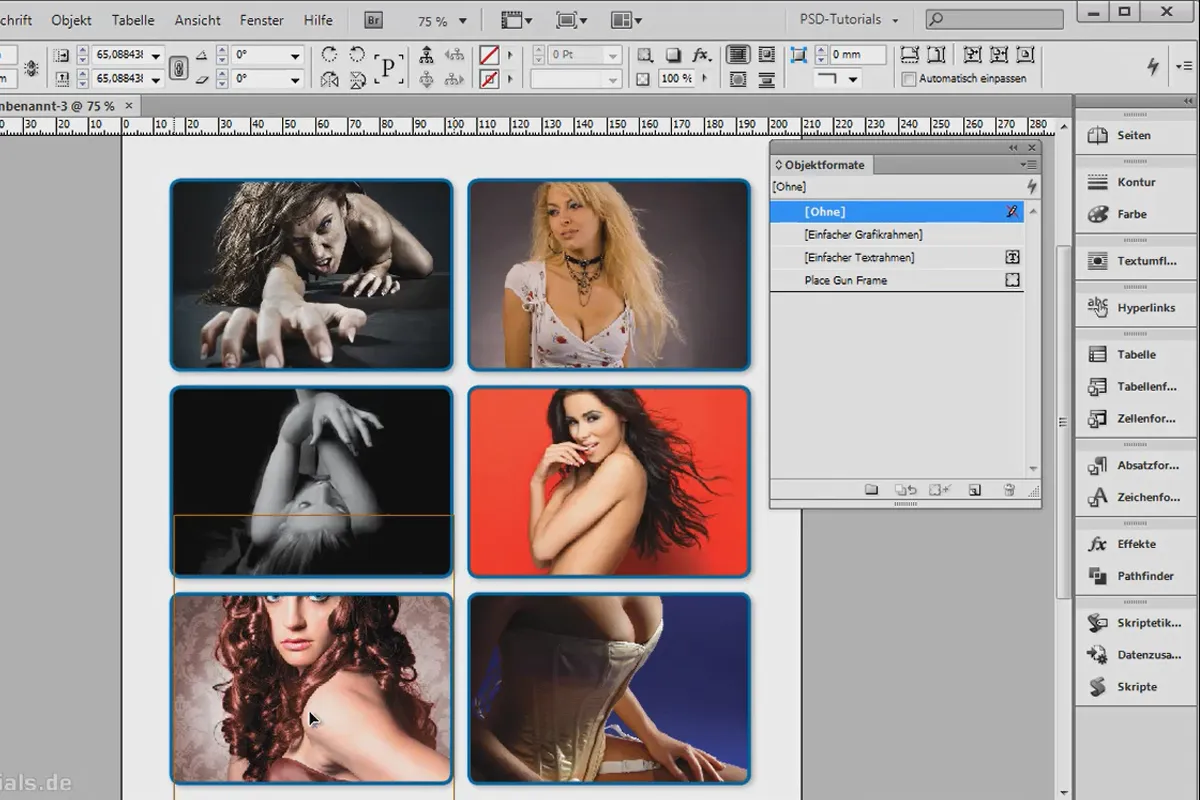Click the stroke color swatch in control bar
The width and height of the screenshot is (1200, 800).
pos(489,79)
